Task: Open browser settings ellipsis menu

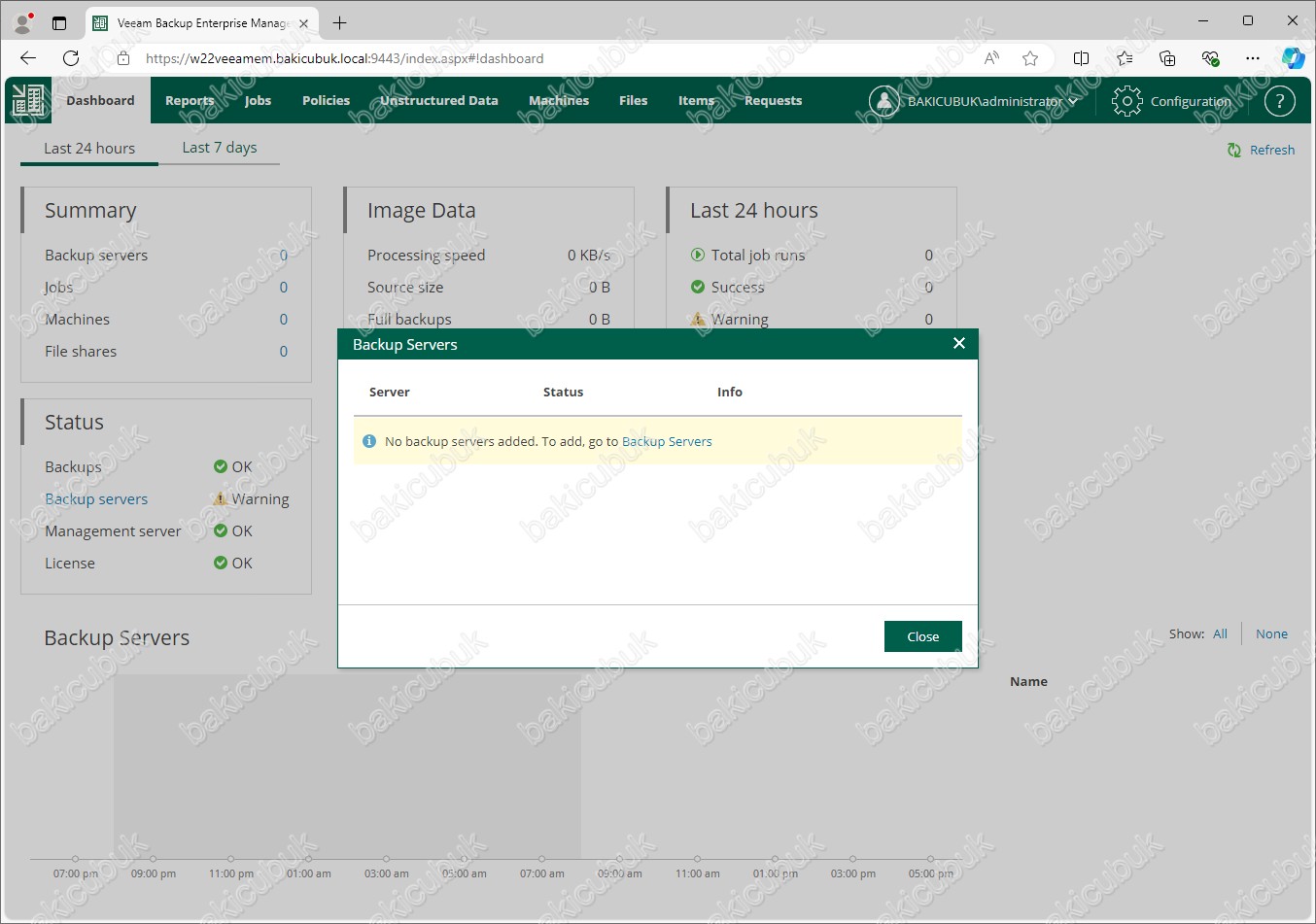Action: [1253, 58]
